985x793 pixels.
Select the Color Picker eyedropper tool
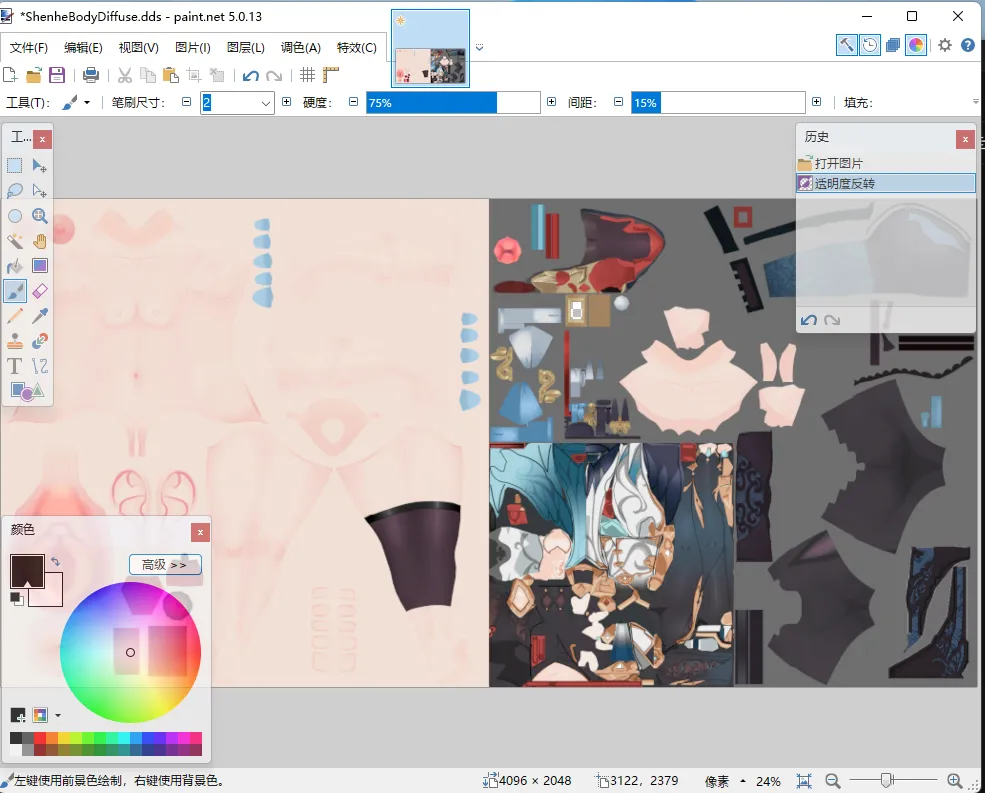pos(40,316)
